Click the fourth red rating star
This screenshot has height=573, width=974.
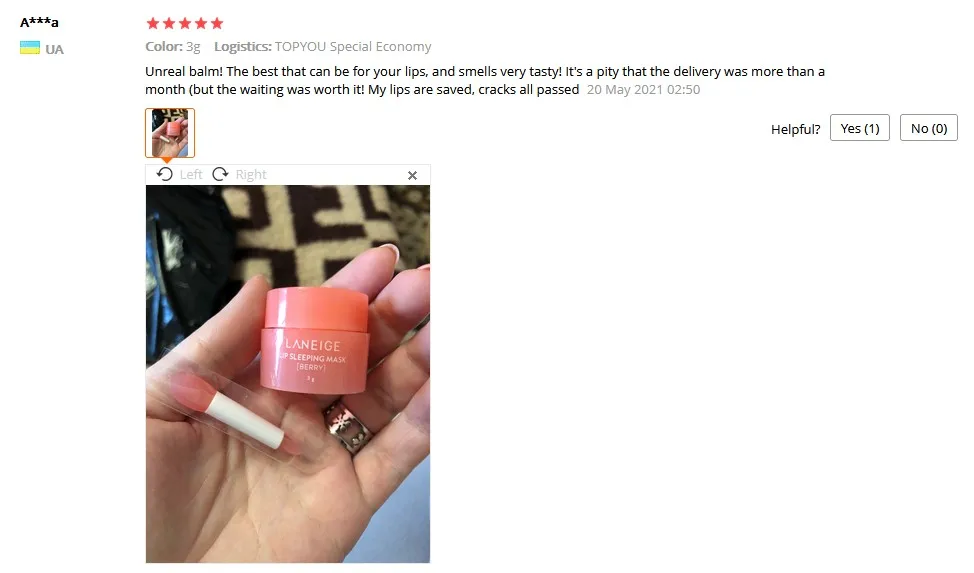pyautogui.click(x=201, y=24)
